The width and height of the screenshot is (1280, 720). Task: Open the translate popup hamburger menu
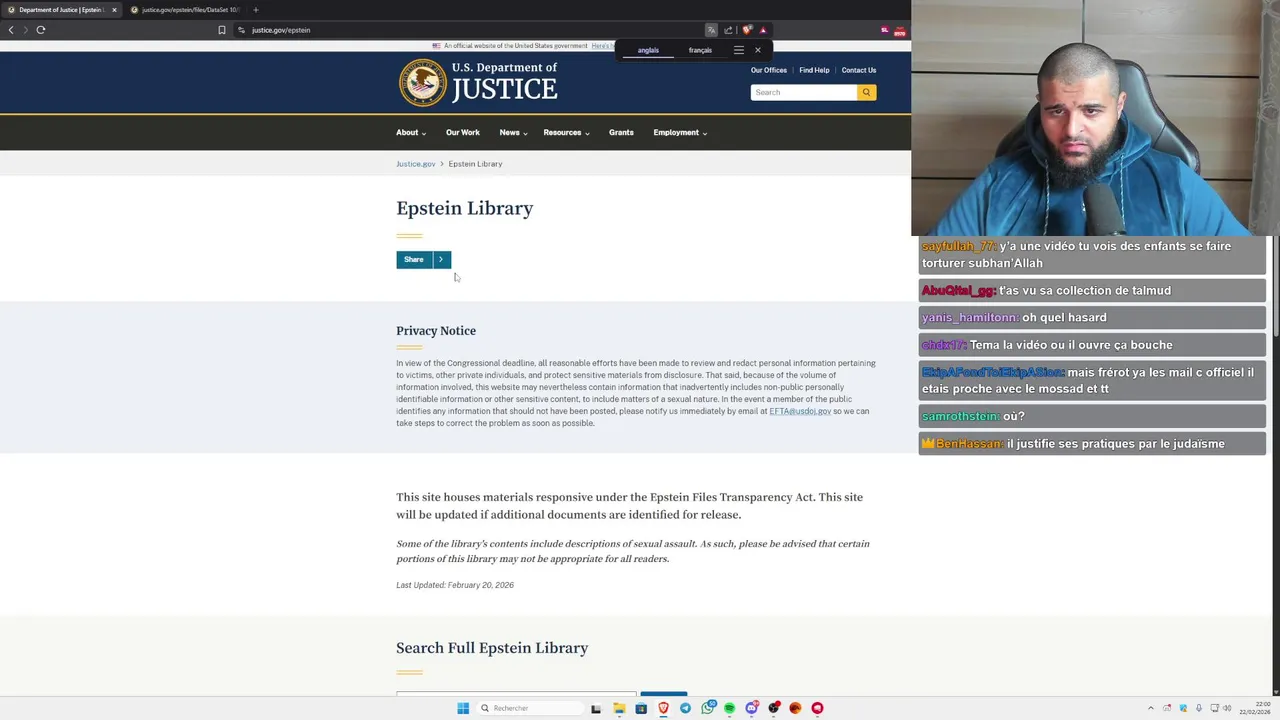pos(739,50)
